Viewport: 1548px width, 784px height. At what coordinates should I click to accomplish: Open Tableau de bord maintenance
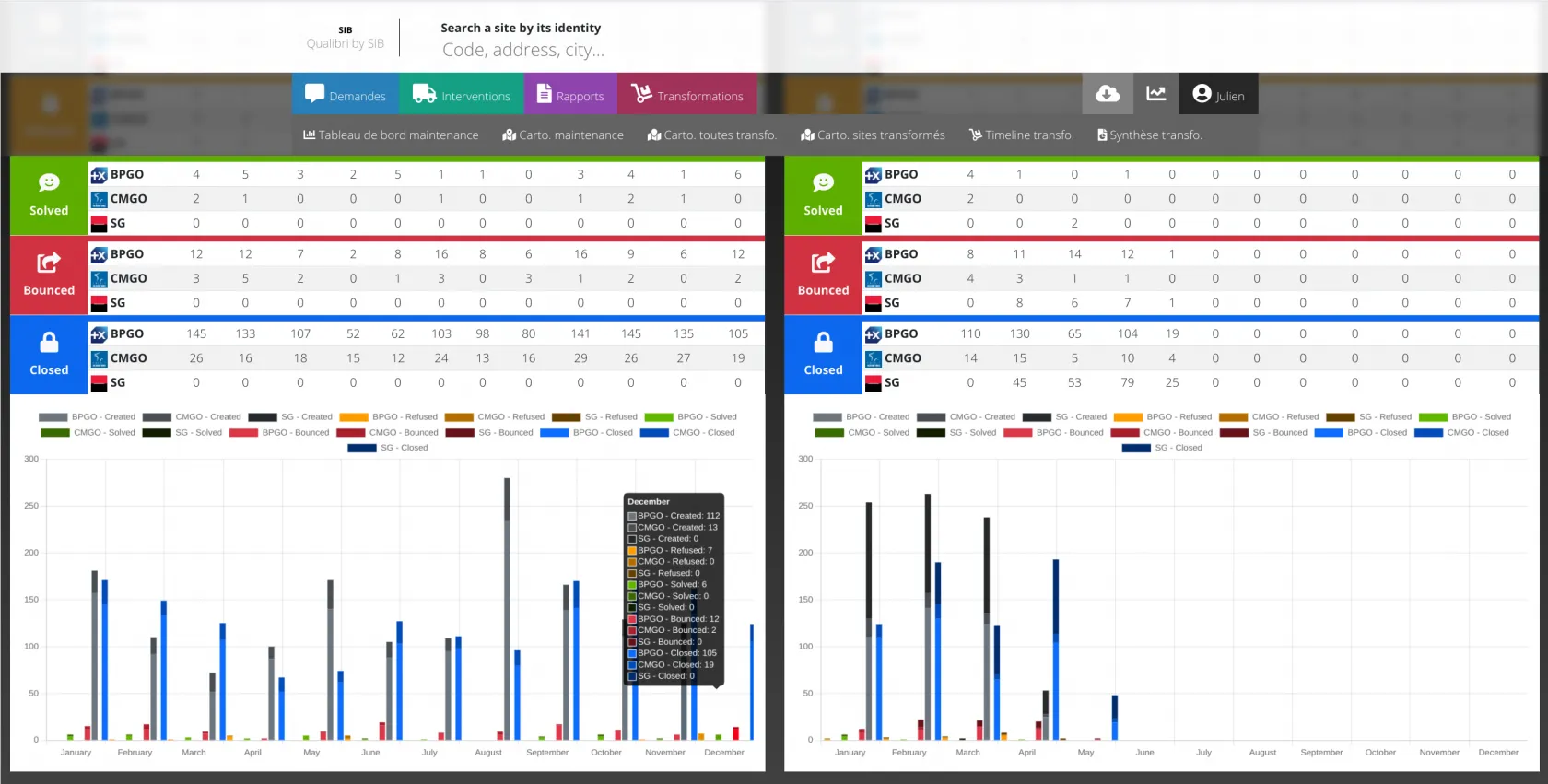click(391, 135)
